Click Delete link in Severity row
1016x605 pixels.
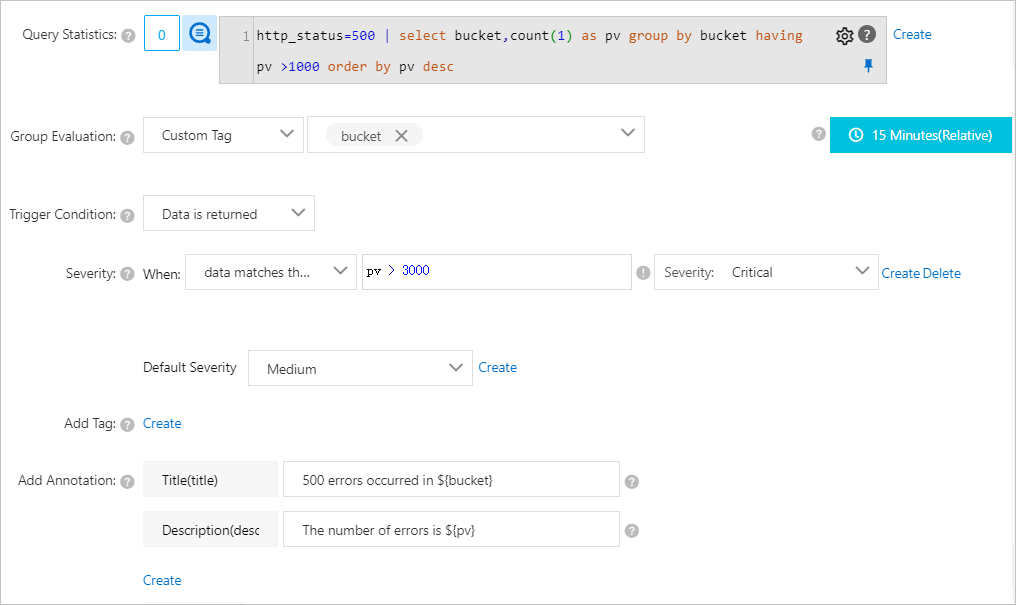pos(941,273)
